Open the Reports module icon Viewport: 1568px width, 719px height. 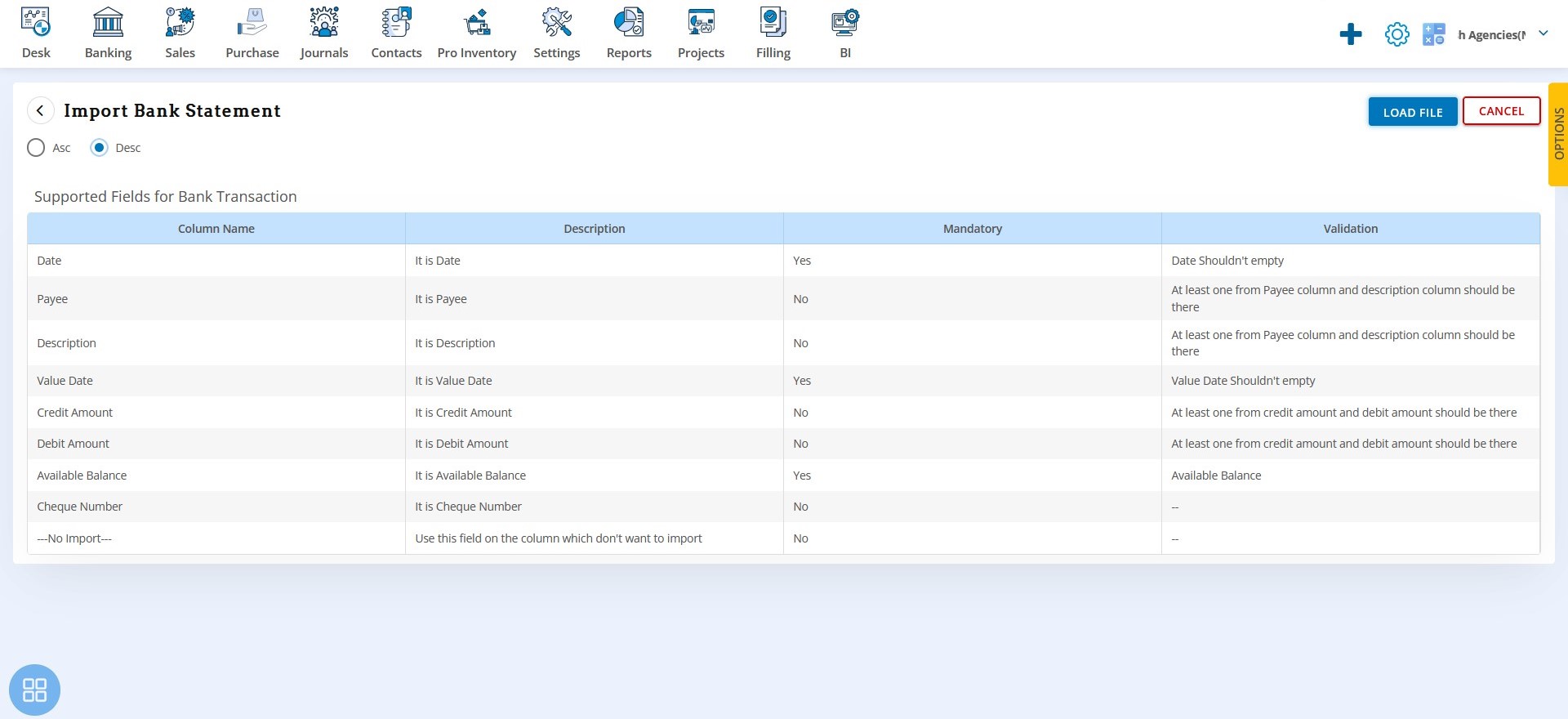click(x=629, y=22)
